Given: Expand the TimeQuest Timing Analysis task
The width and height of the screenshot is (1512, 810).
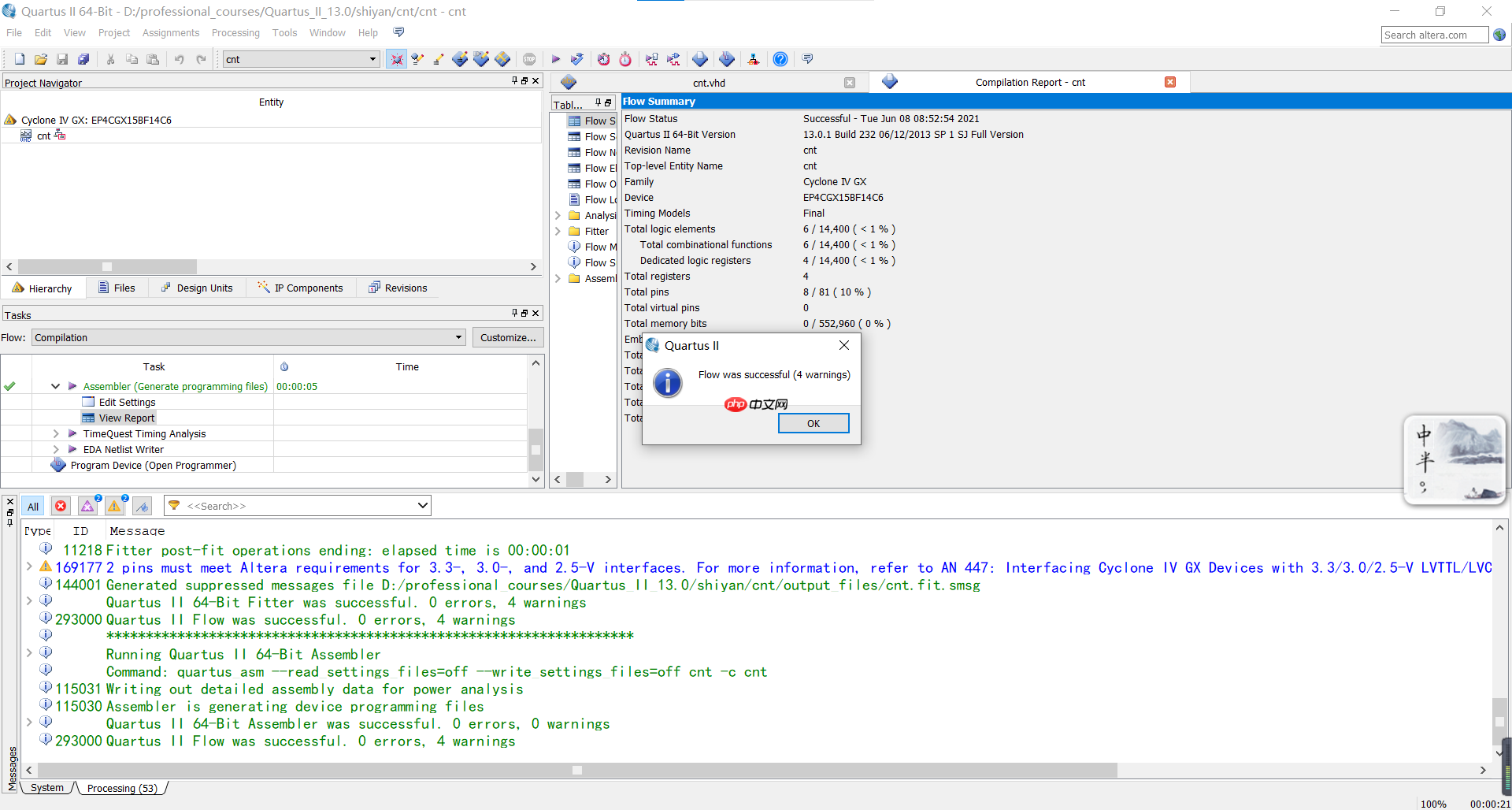Looking at the screenshot, I should point(55,433).
